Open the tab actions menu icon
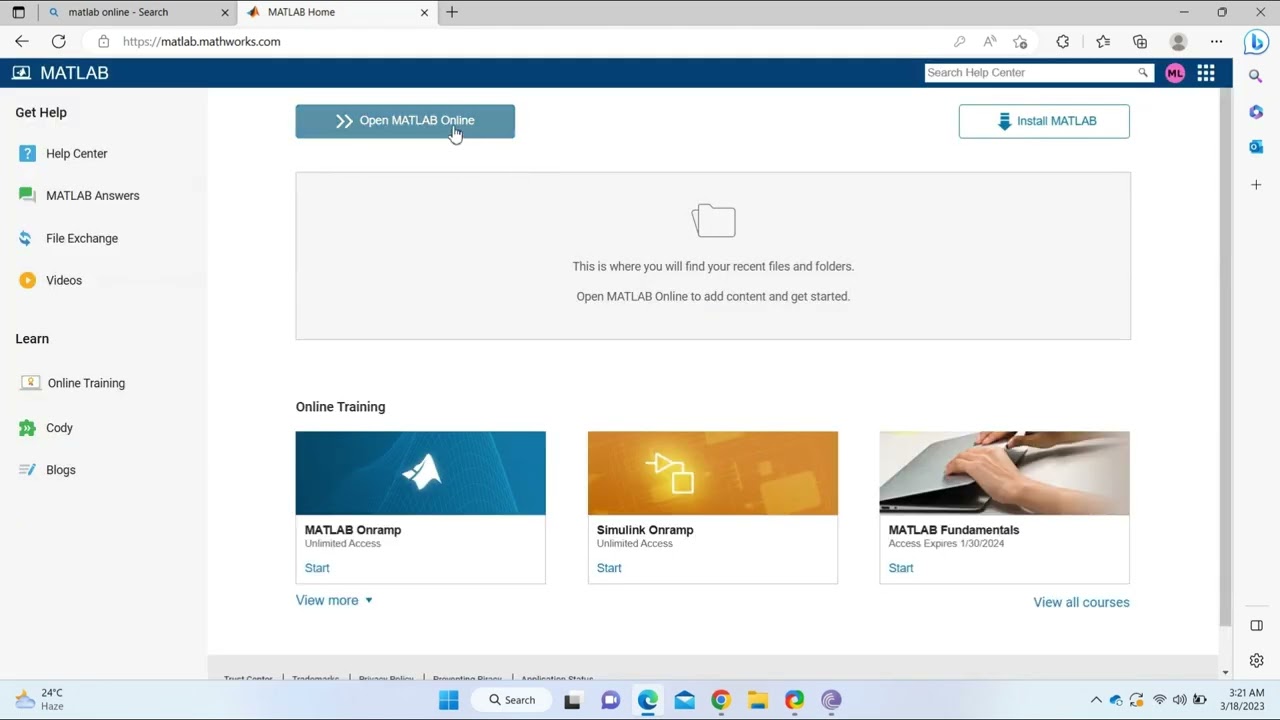1280x720 pixels. pyautogui.click(x=18, y=12)
